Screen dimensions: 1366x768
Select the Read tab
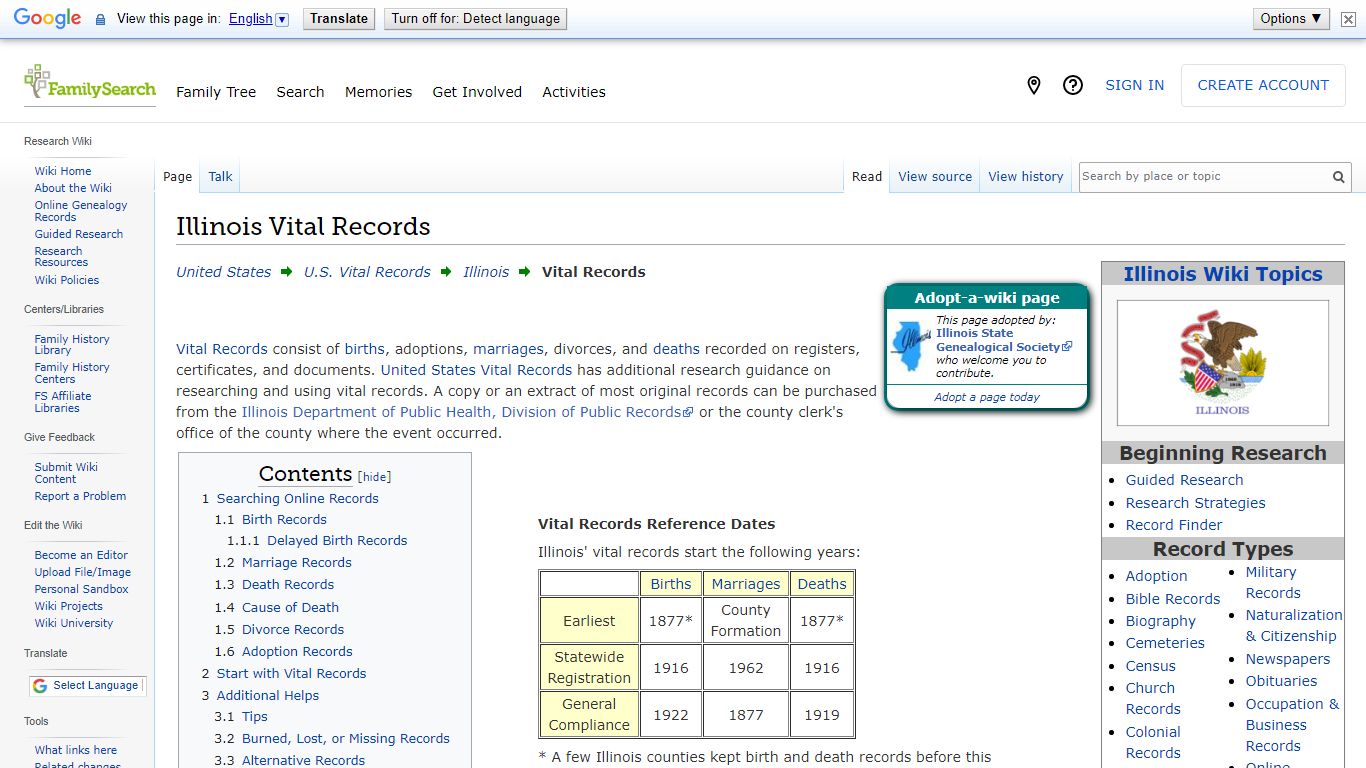867,177
